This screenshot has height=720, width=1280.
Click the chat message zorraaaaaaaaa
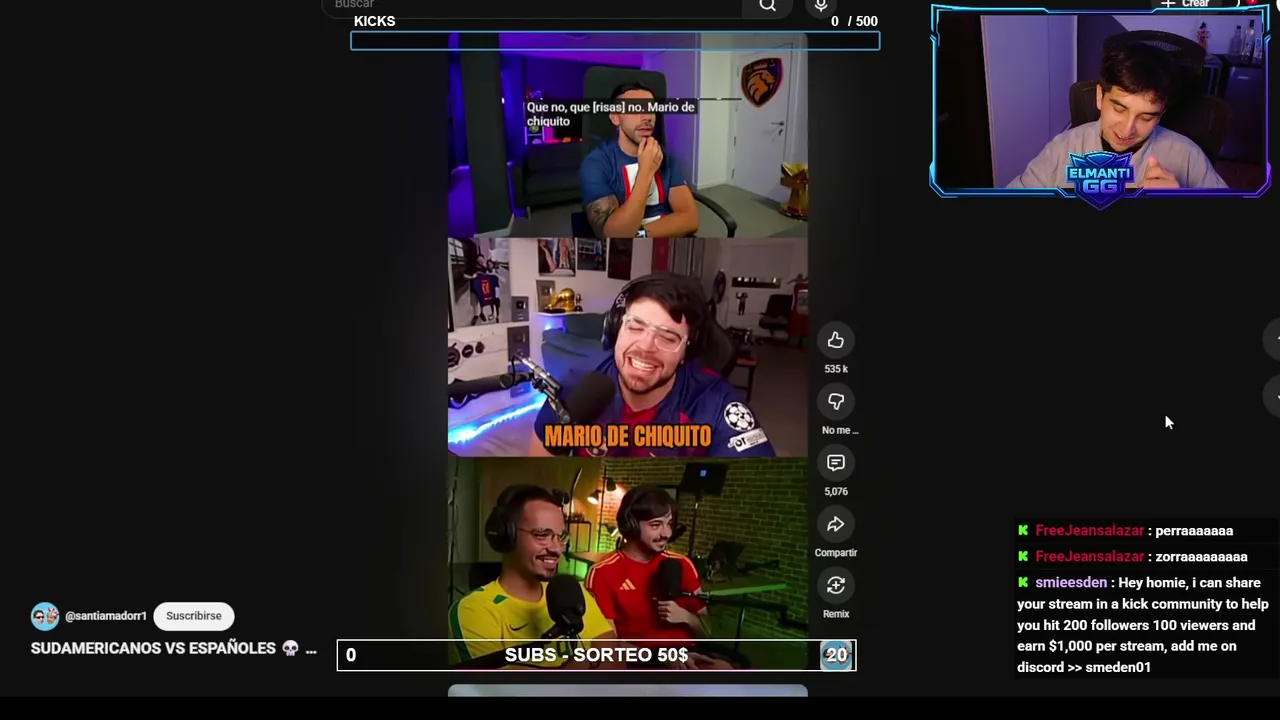pos(1201,557)
